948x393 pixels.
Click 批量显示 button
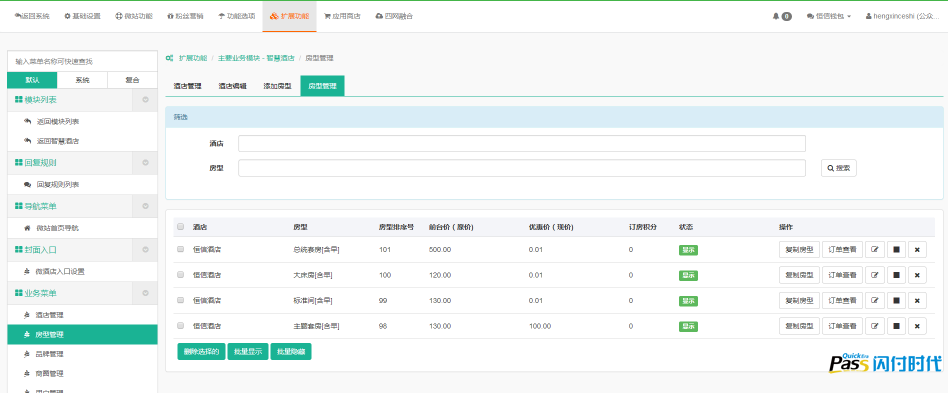coord(247,351)
